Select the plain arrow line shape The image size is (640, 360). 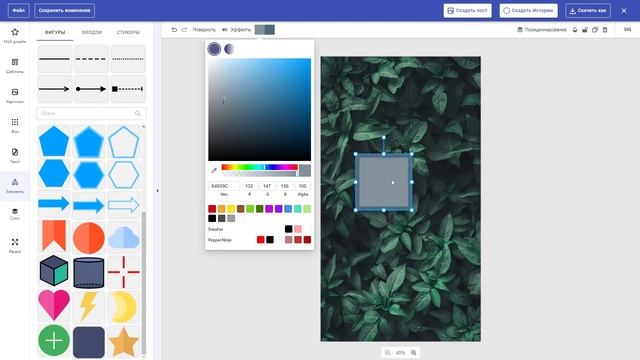click(54, 89)
